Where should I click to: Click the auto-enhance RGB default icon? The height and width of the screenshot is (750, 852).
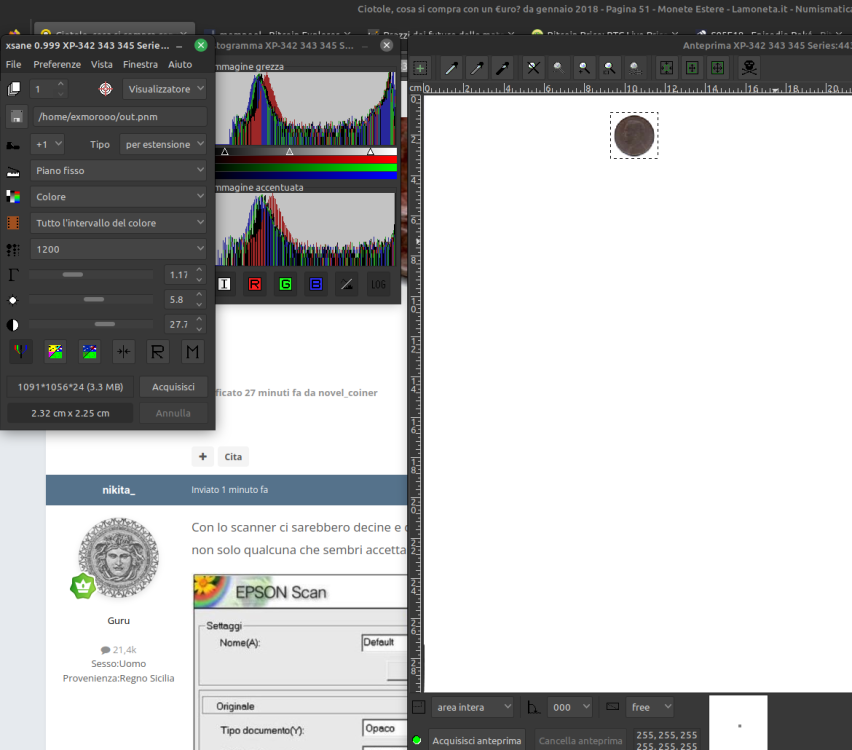20,351
